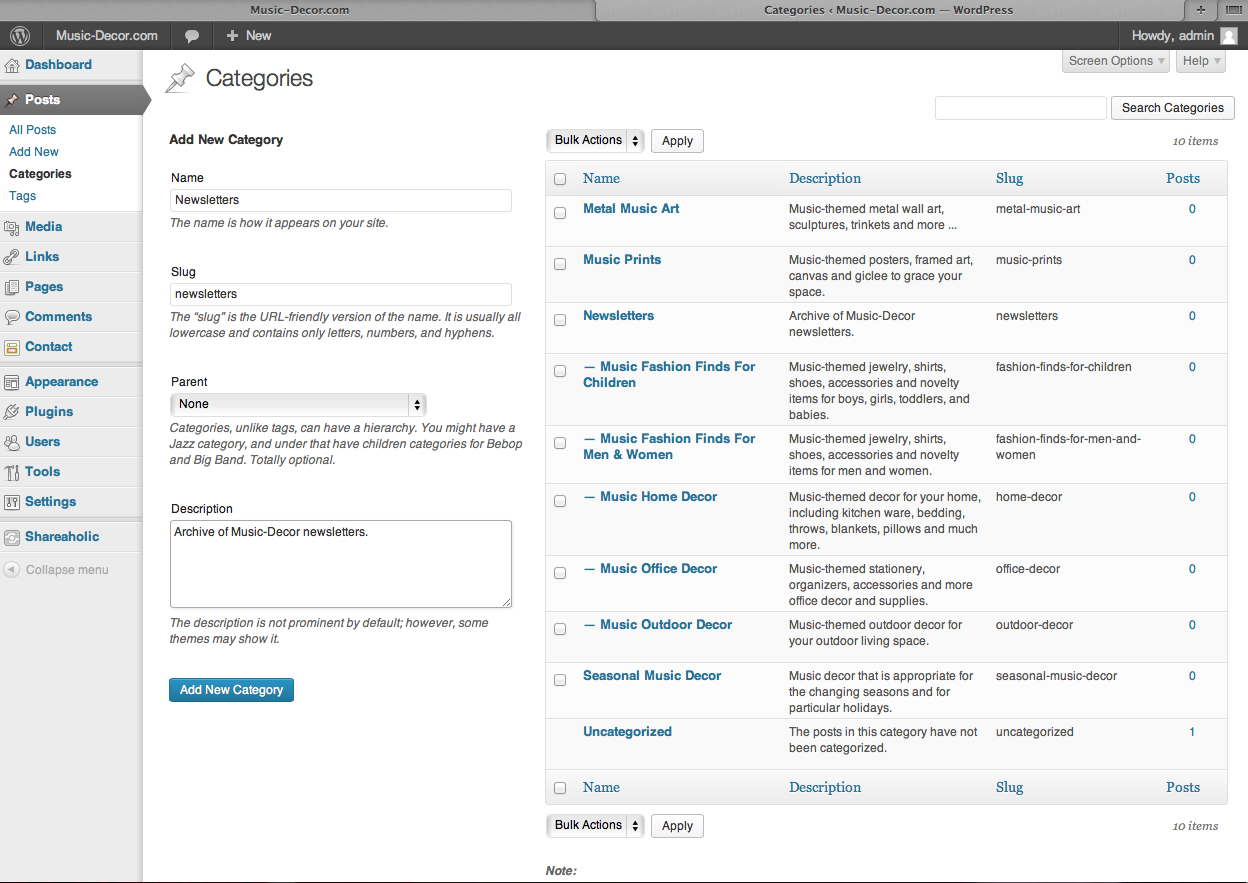Toggle the select-all checkbox in table footer
Image resolution: width=1248 pixels, height=883 pixels.
click(x=560, y=788)
